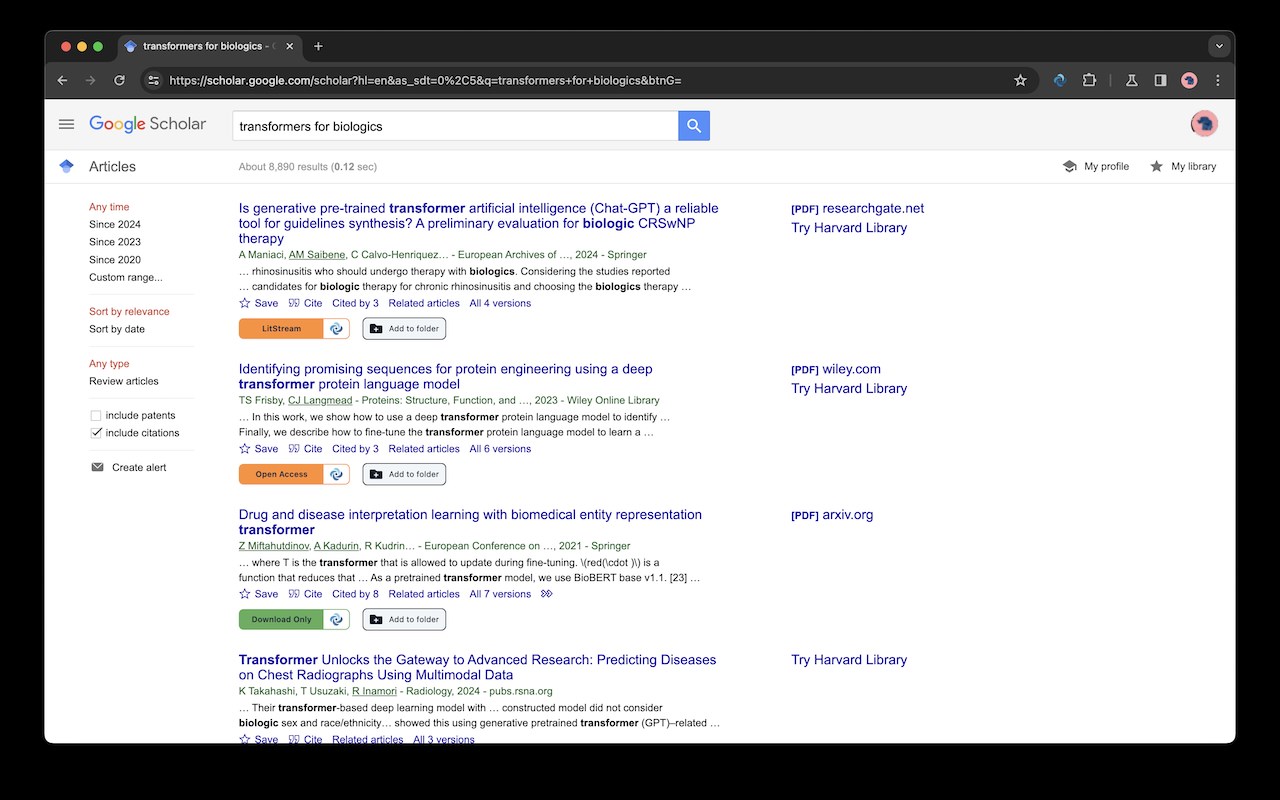Click the double-arrow more icon after All 7 versions

coord(546,594)
